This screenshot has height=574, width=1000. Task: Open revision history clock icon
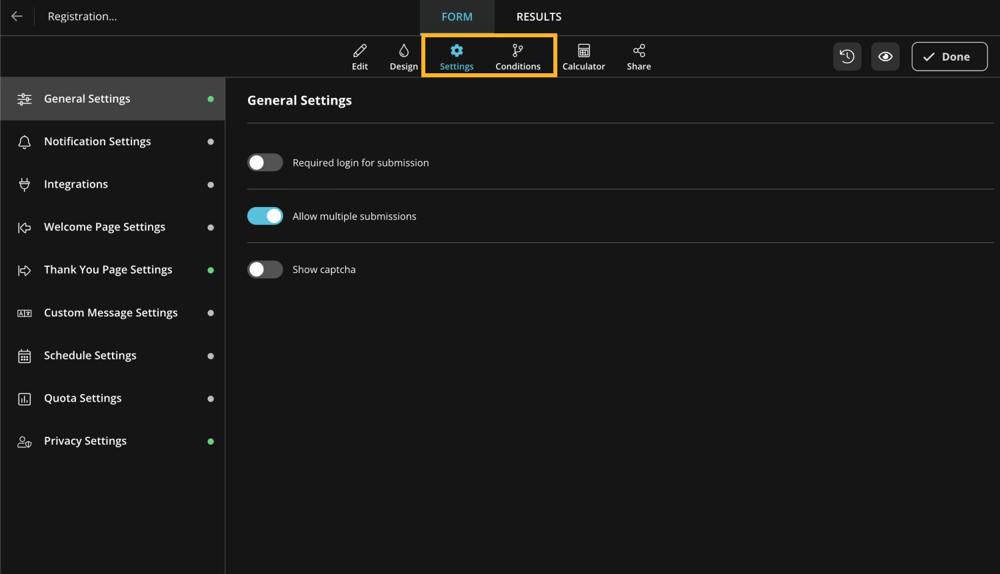[x=847, y=57]
